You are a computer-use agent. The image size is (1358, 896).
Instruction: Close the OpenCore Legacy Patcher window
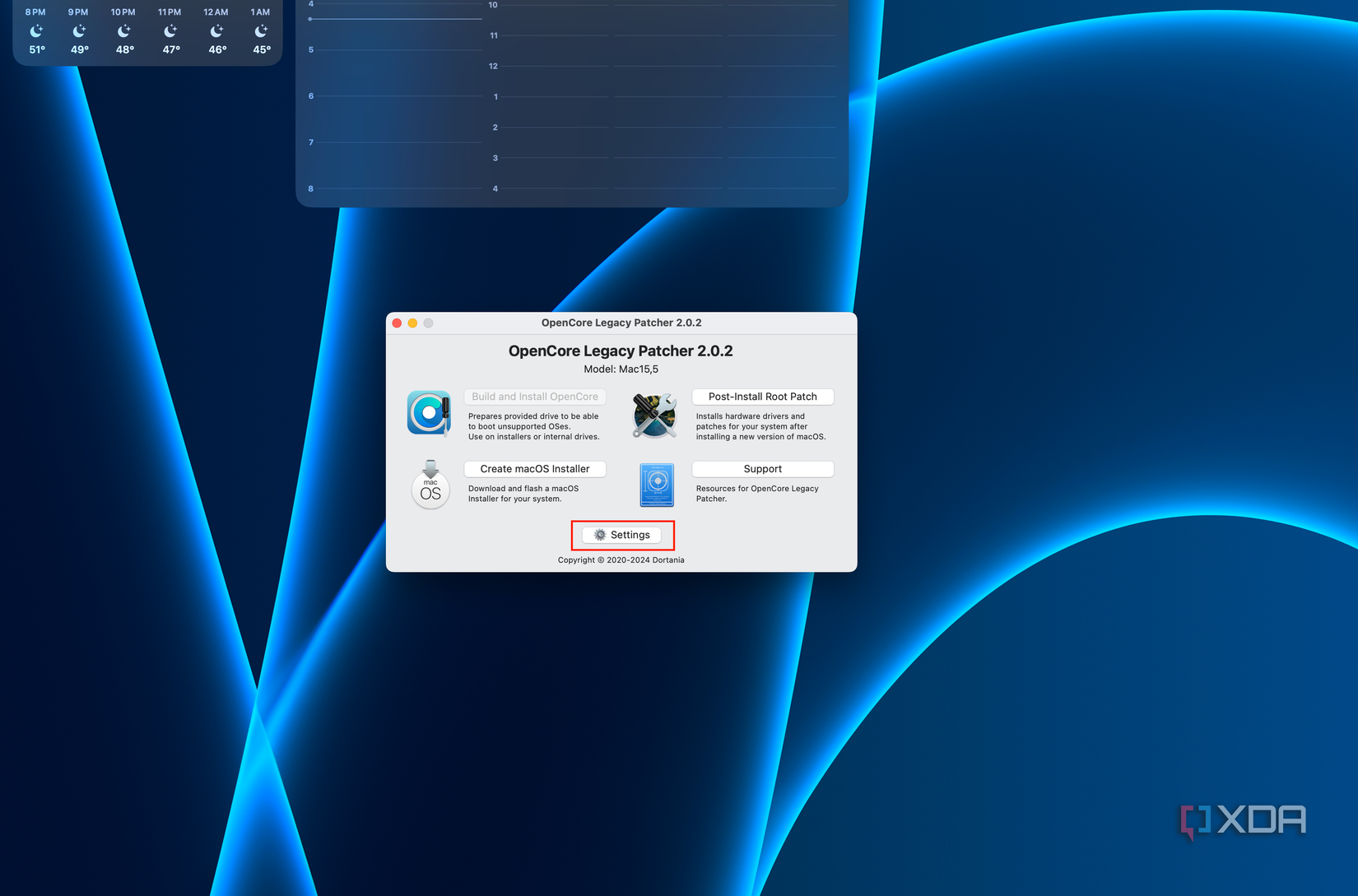(397, 323)
